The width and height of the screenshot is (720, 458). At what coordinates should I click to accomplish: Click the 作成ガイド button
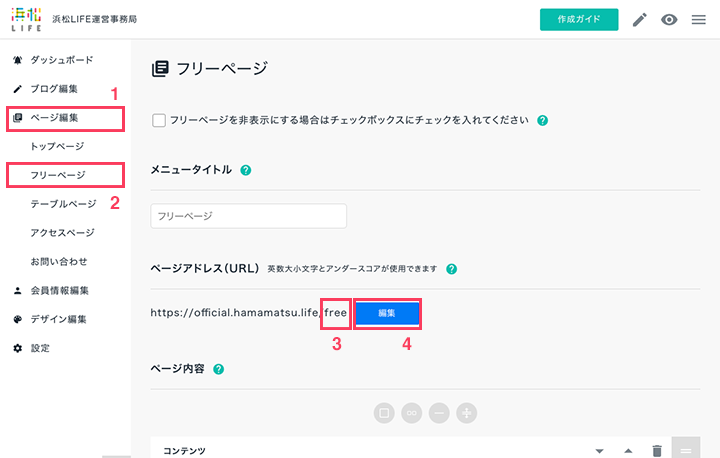point(579,20)
